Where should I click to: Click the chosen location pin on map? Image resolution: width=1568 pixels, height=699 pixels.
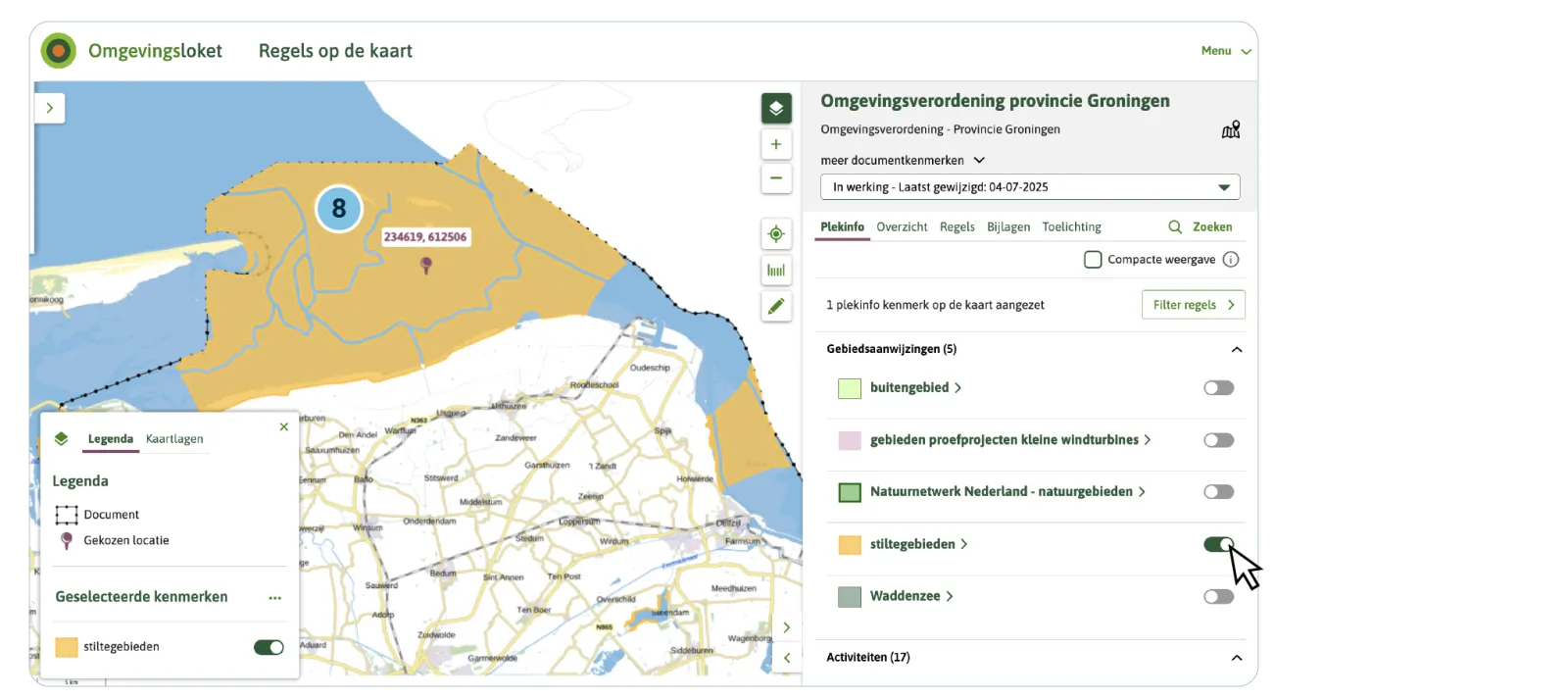click(x=426, y=265)
